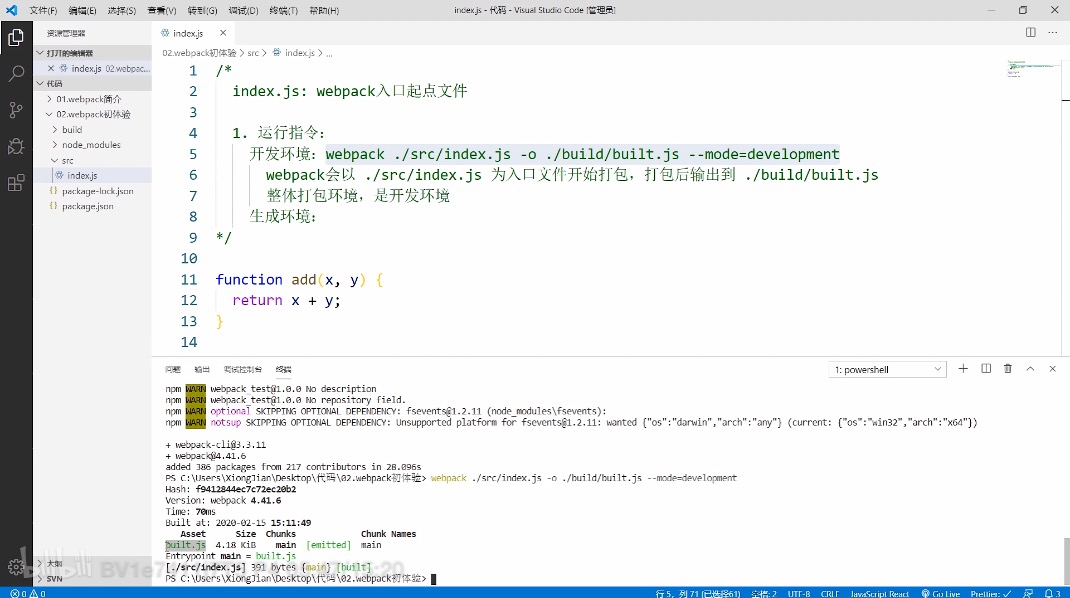This screenshot has width=1070, height=598.
Task: Click the 空格: 2 indentation status item
Action: click(764, 593)
